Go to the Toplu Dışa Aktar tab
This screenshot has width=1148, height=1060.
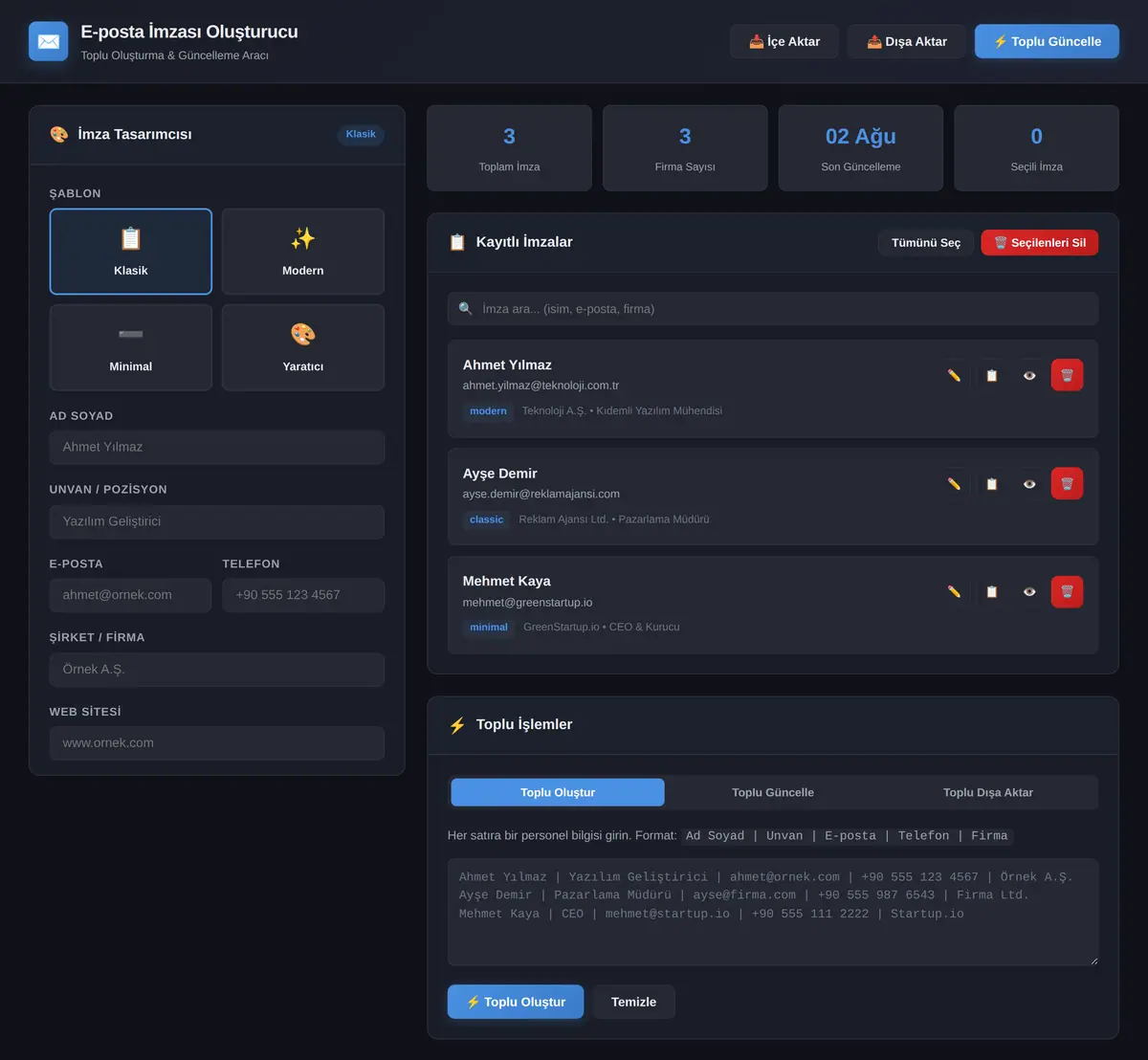[x=988, y=792]
